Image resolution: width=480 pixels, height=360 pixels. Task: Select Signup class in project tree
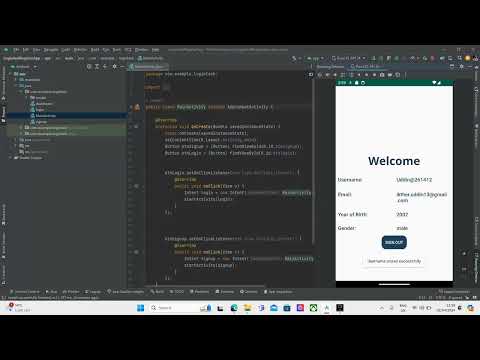point(41,122)
